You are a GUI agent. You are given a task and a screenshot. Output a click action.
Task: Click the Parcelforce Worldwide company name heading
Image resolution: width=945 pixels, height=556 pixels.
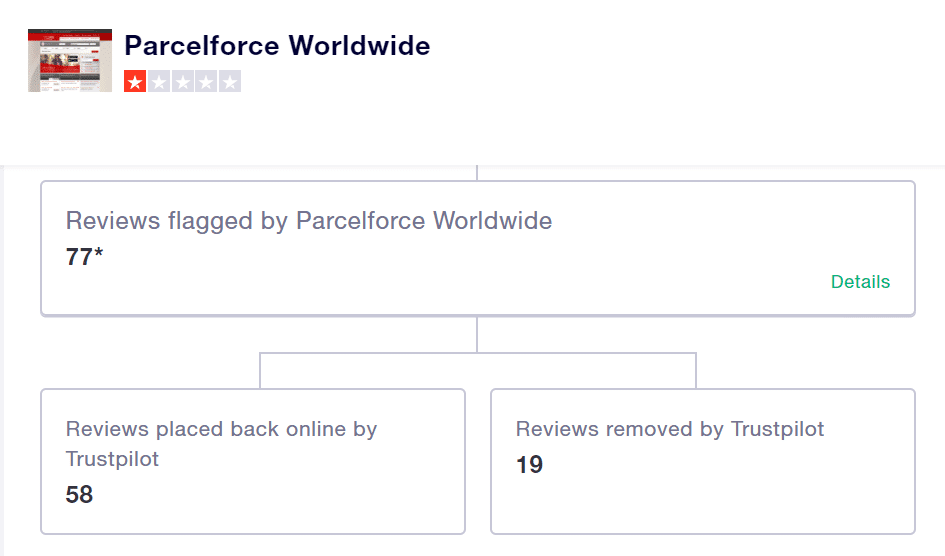[277, 46]
